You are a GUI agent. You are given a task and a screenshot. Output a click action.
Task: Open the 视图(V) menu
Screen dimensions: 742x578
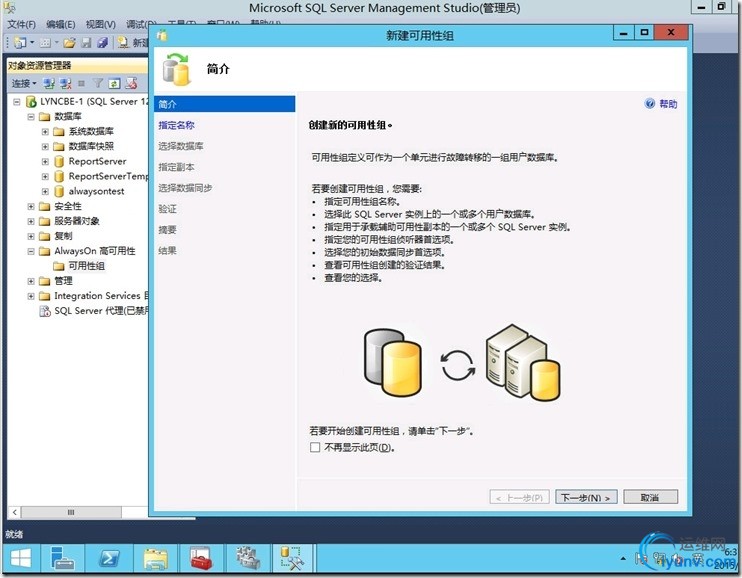click(x=100, y=24)
